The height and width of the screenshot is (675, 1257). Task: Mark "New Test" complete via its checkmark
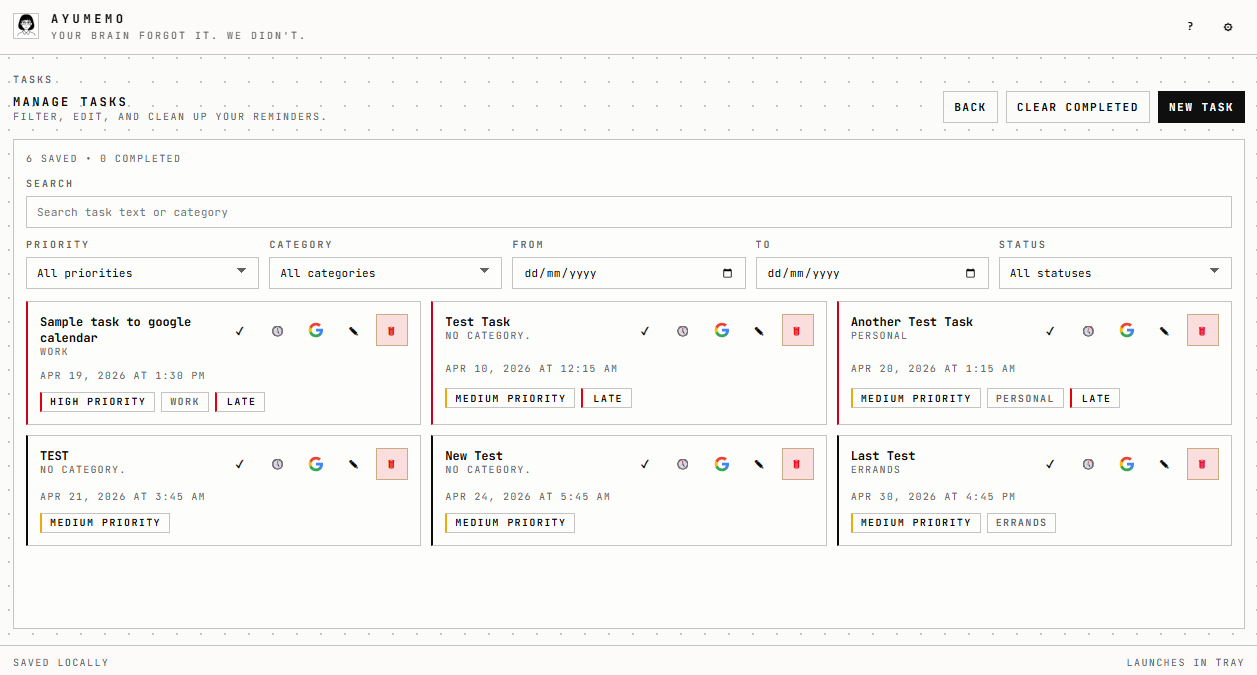645,464
